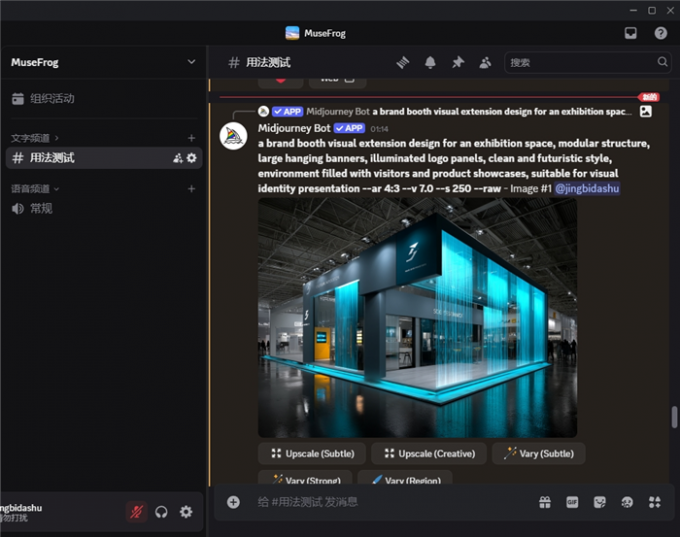Image resolution: width=680 pixels, height=537 pixels.
Task: Join the 常规 voice channel
Action: [x=103, y=209]
